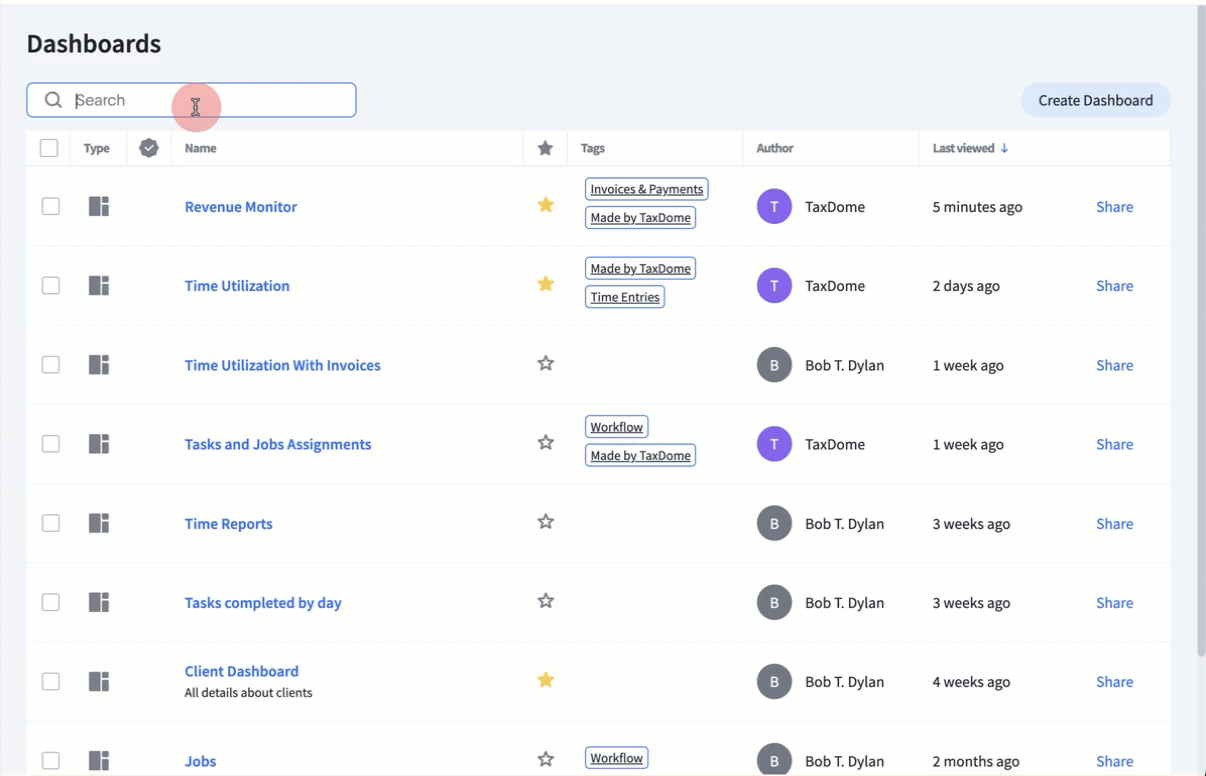Image resolution: width=1206 pixels, height=776 pixels.
Task: Sort by Author column header
Action: click(x=774, y=148)
